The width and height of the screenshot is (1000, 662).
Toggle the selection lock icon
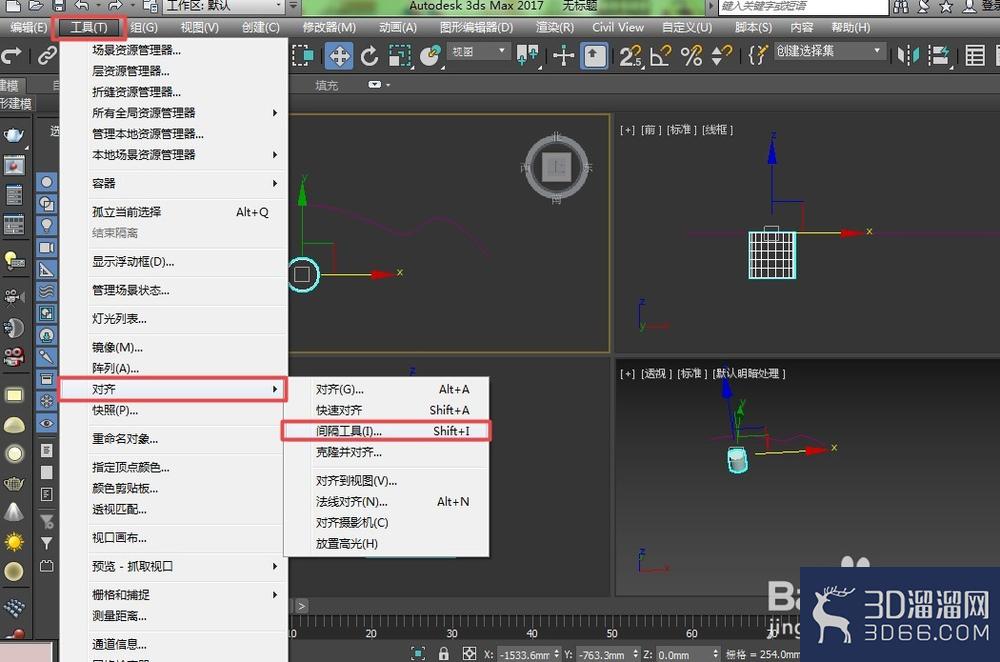pos(444,654)
